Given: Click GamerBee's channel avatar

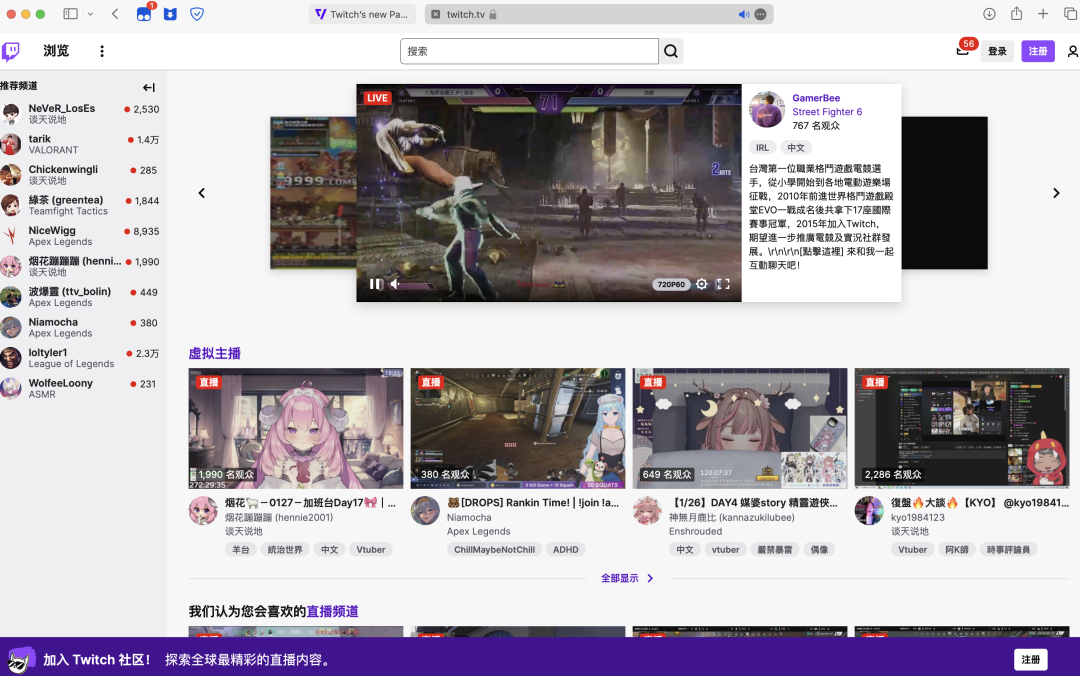Looking at the screenshot, I should tap(766, 110).
